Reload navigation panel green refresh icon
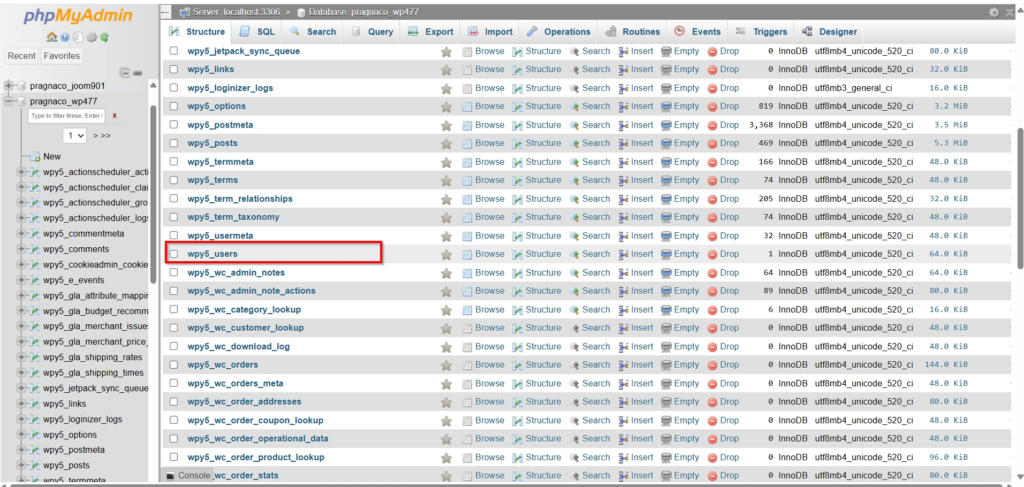This screenshot has width=1024, height=487. [104, 37]
